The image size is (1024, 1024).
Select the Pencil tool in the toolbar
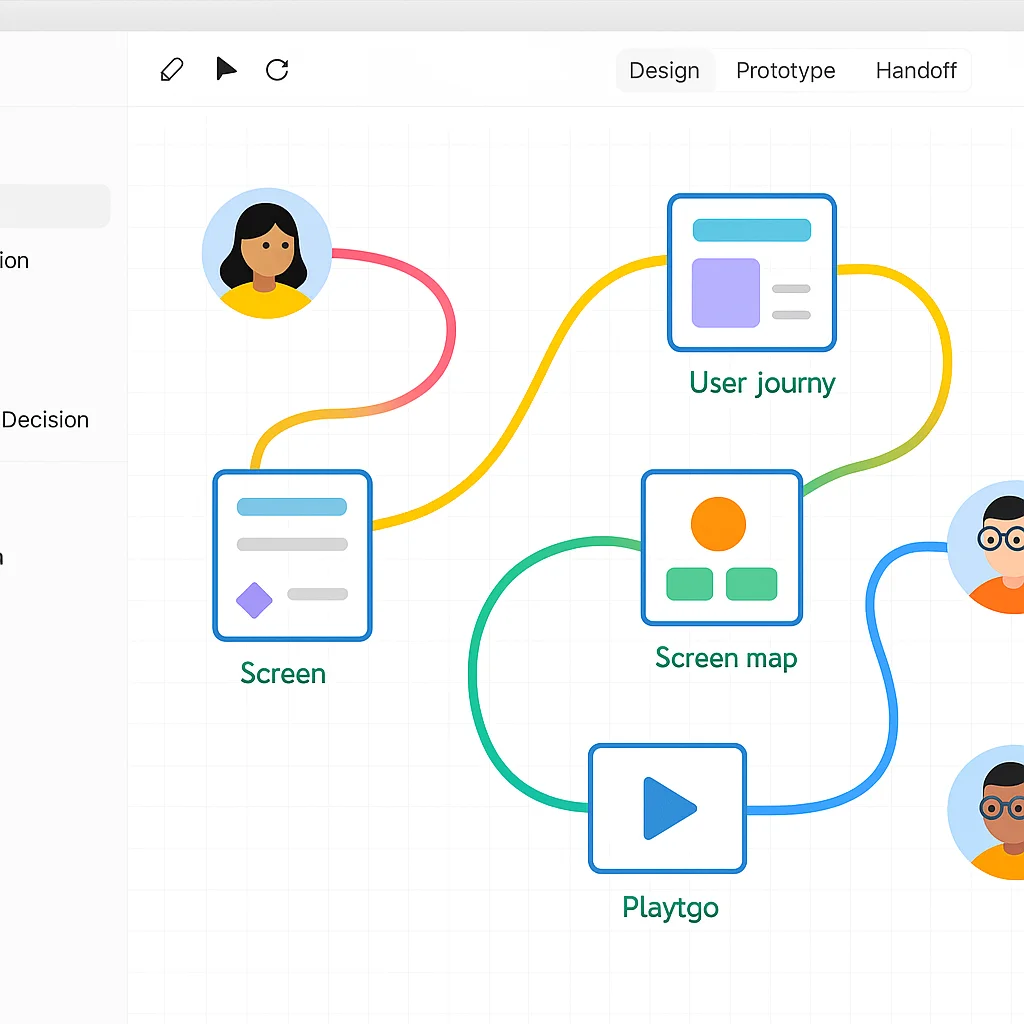coord(171,69)
